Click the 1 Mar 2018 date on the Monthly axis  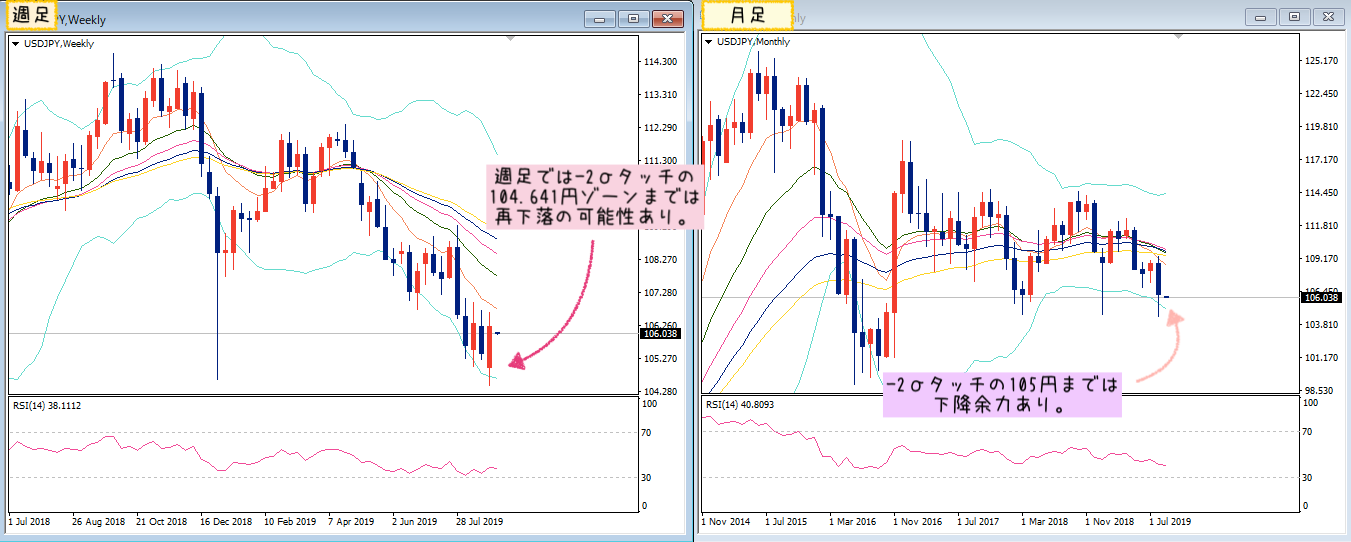pyautogui.click(x=1046, y=522)
